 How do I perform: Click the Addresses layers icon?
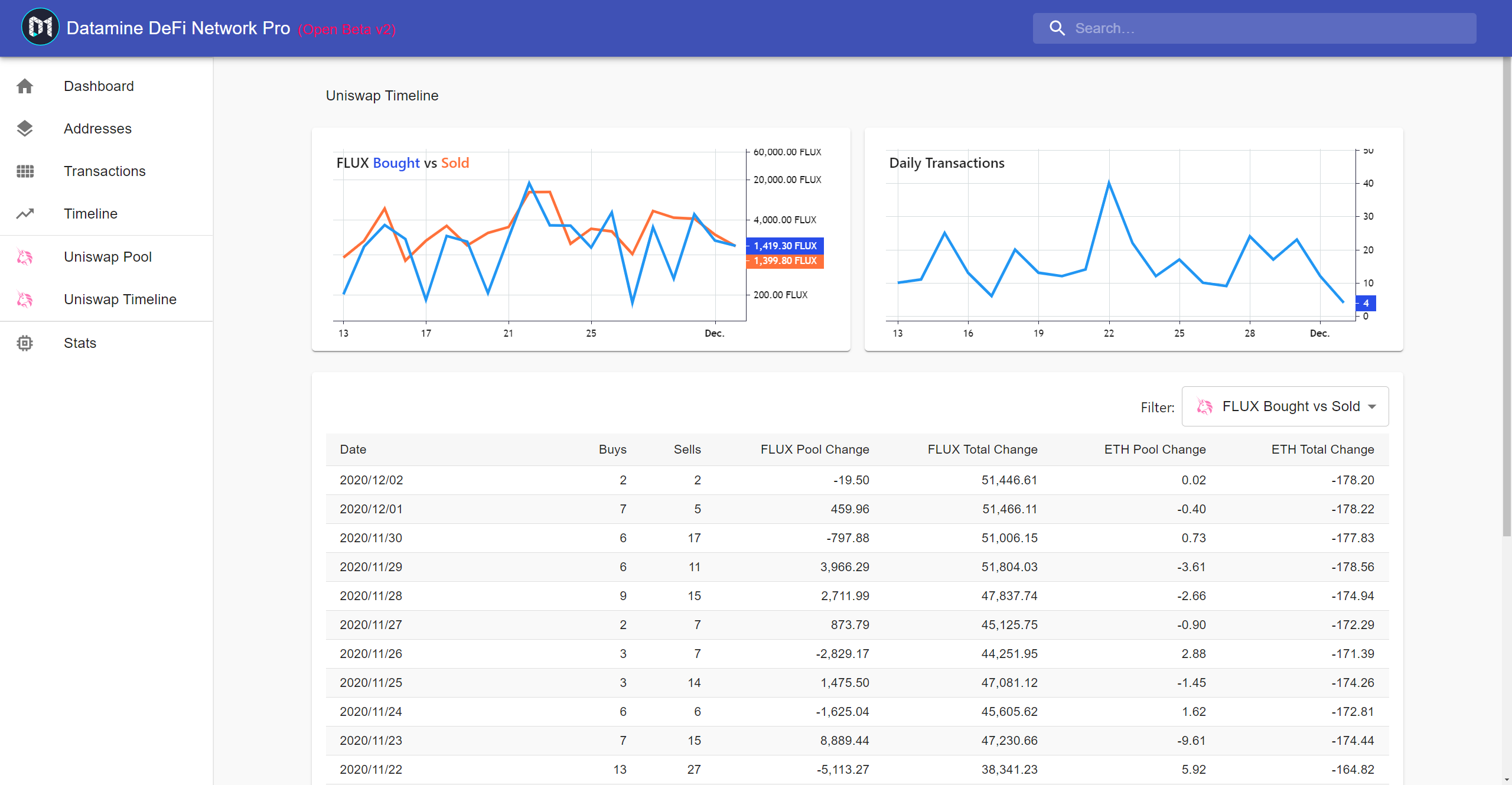tap(25, 129)
